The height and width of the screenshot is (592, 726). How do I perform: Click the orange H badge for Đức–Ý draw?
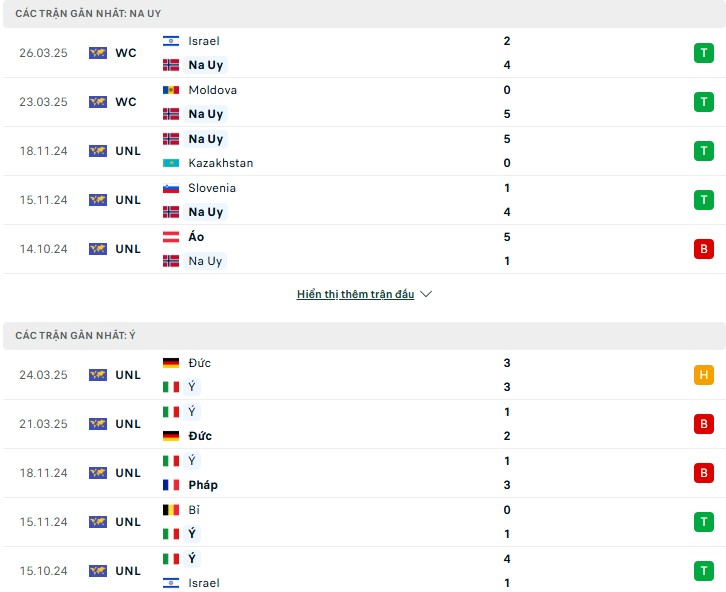[x=704, y=375]
